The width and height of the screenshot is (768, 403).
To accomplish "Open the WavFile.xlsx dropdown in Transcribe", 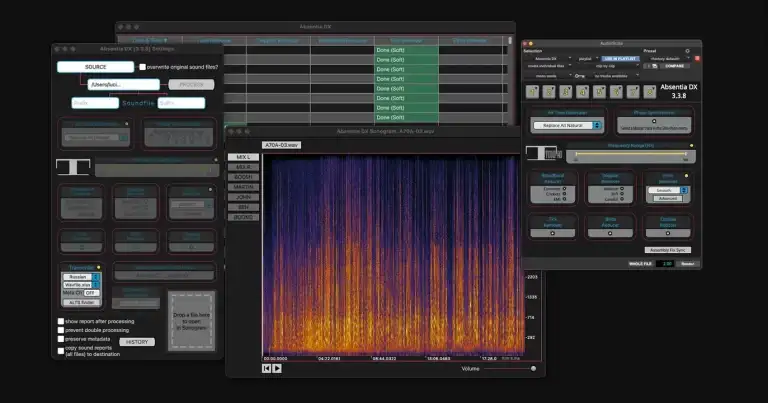I will [x=81, y=285].
